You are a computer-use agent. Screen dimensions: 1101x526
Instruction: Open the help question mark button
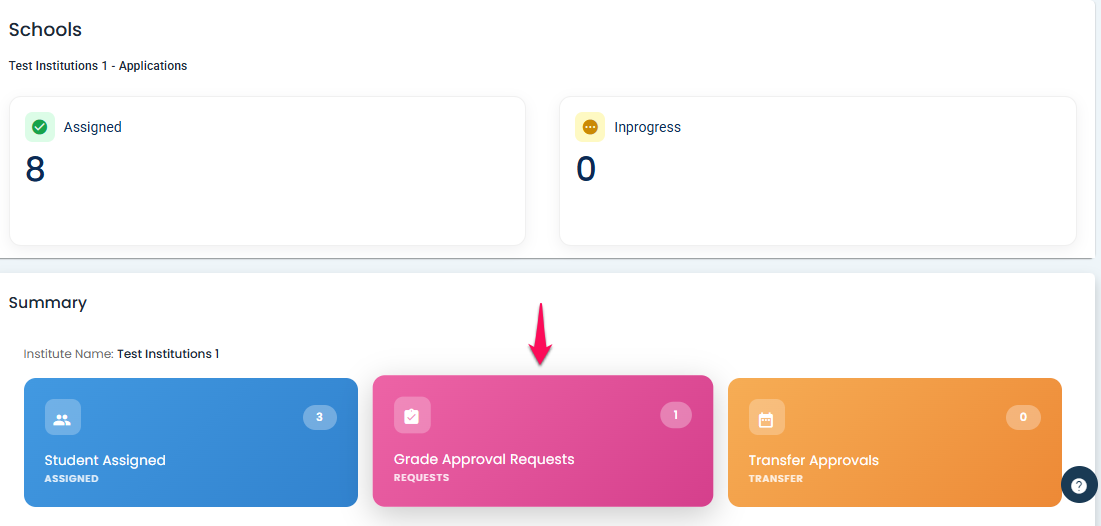click(x=1079, y=485)
